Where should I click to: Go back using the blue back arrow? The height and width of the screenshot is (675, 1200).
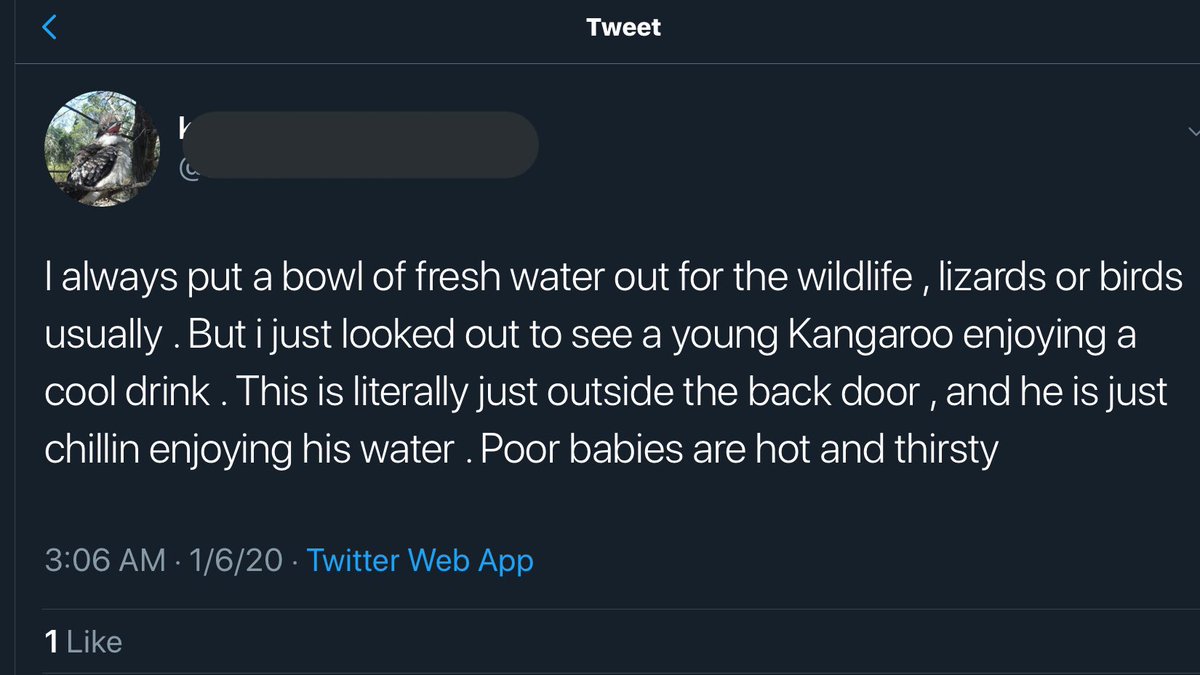click(50, 27)
